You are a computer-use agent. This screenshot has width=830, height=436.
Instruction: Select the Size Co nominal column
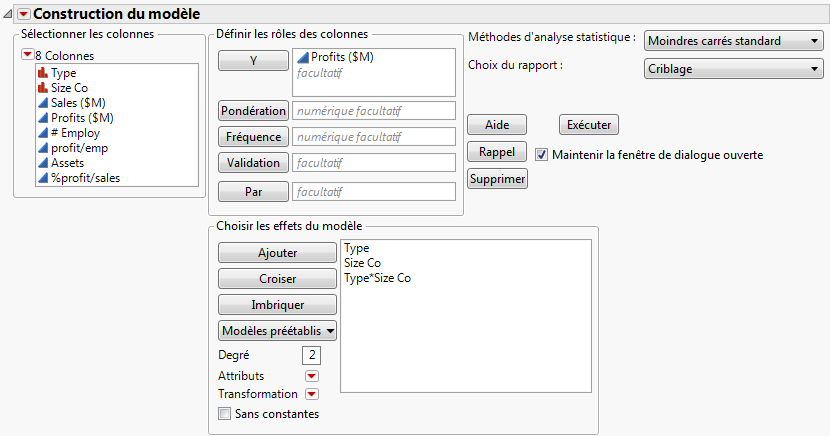tap(68, 88)
